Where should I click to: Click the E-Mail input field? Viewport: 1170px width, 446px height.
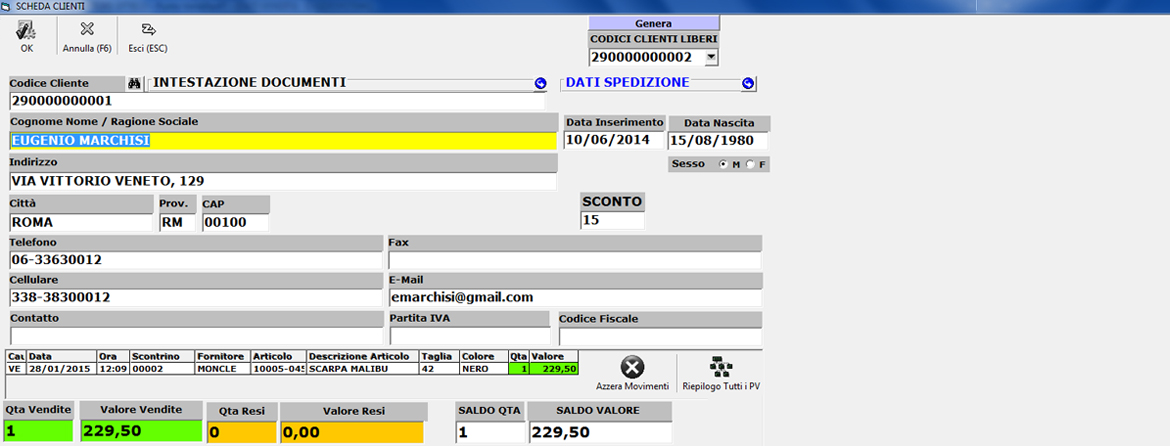574,297
